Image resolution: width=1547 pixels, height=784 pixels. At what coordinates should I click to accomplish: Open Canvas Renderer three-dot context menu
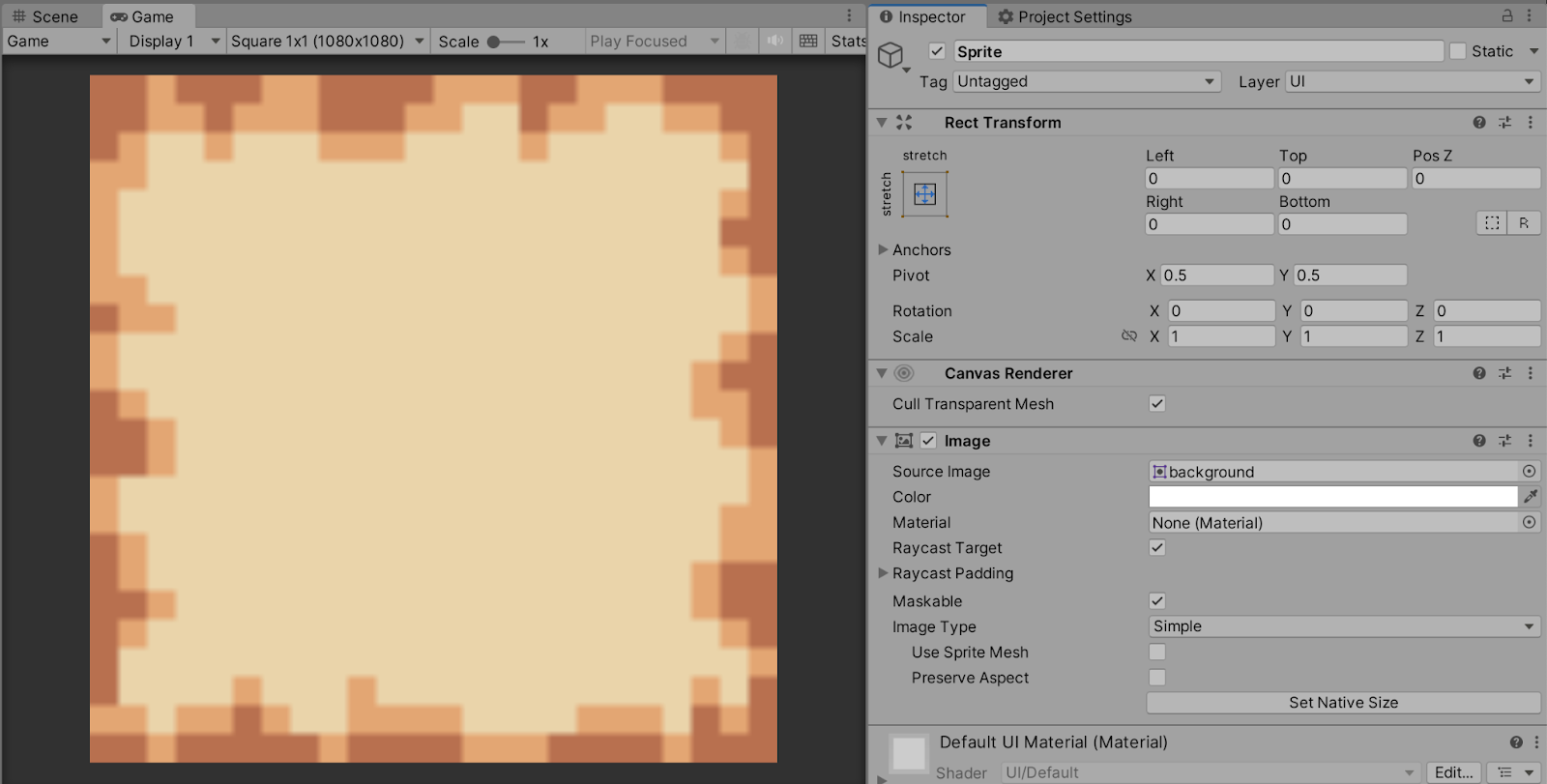(1530, 373)
